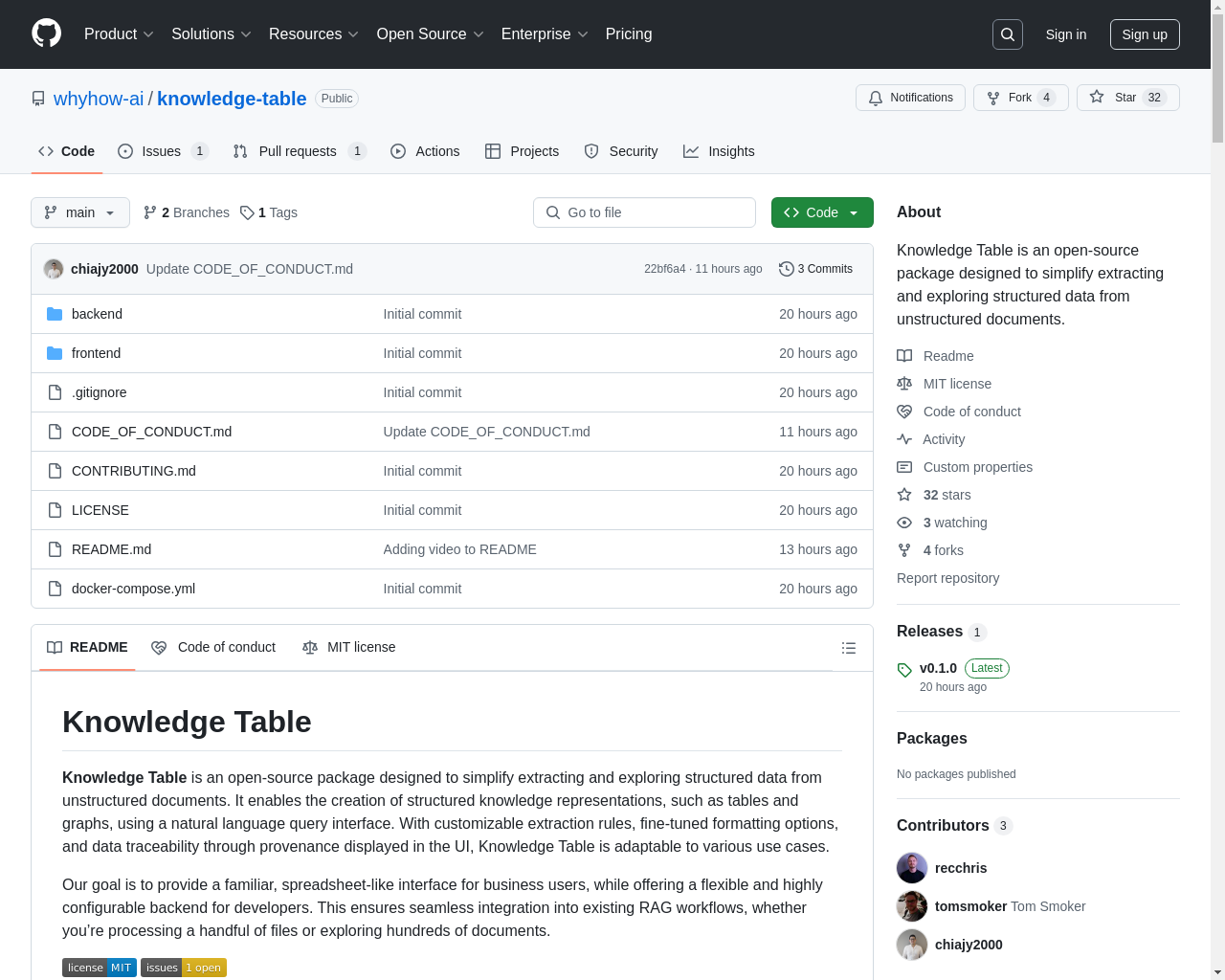Fork the knowledge-table repository

1020,98
